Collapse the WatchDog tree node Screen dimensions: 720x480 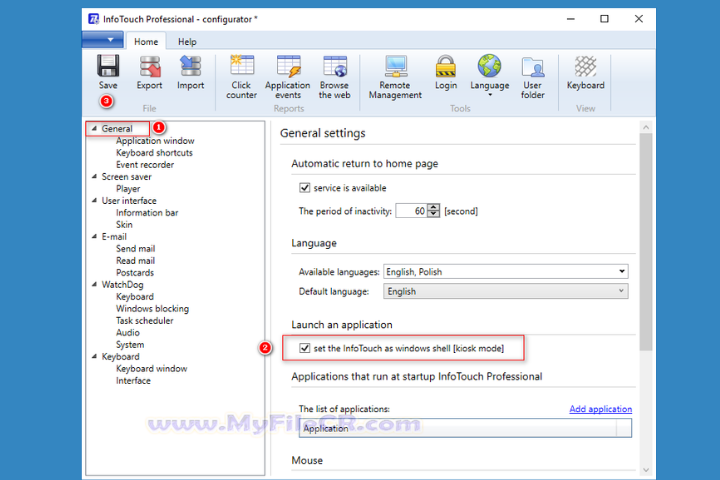click(94, 284)
